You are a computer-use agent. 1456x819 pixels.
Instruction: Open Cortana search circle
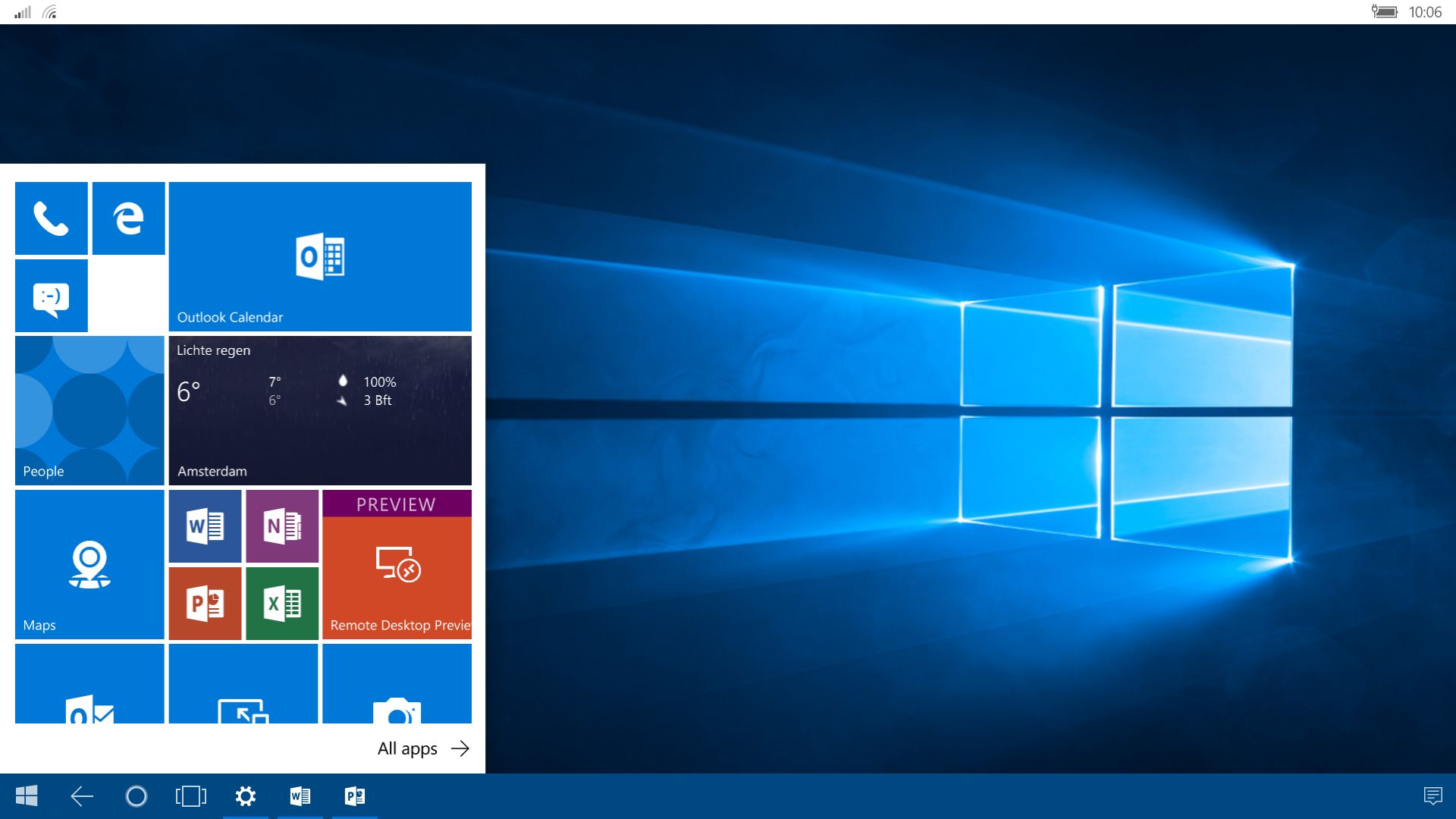tap(136, 796)
